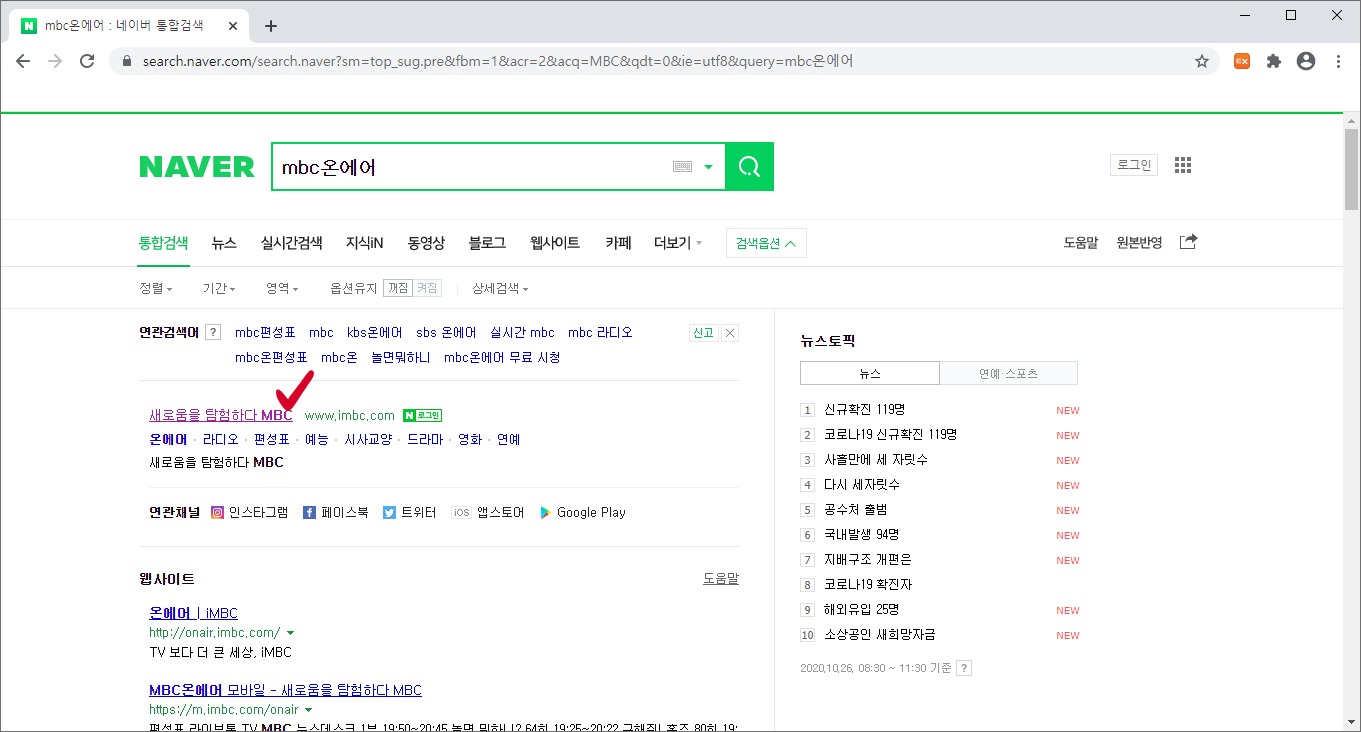The width and height of the screenshot is (1361, 732).
Task: Switch to the 지식iN tab
Action: [365, 242]
